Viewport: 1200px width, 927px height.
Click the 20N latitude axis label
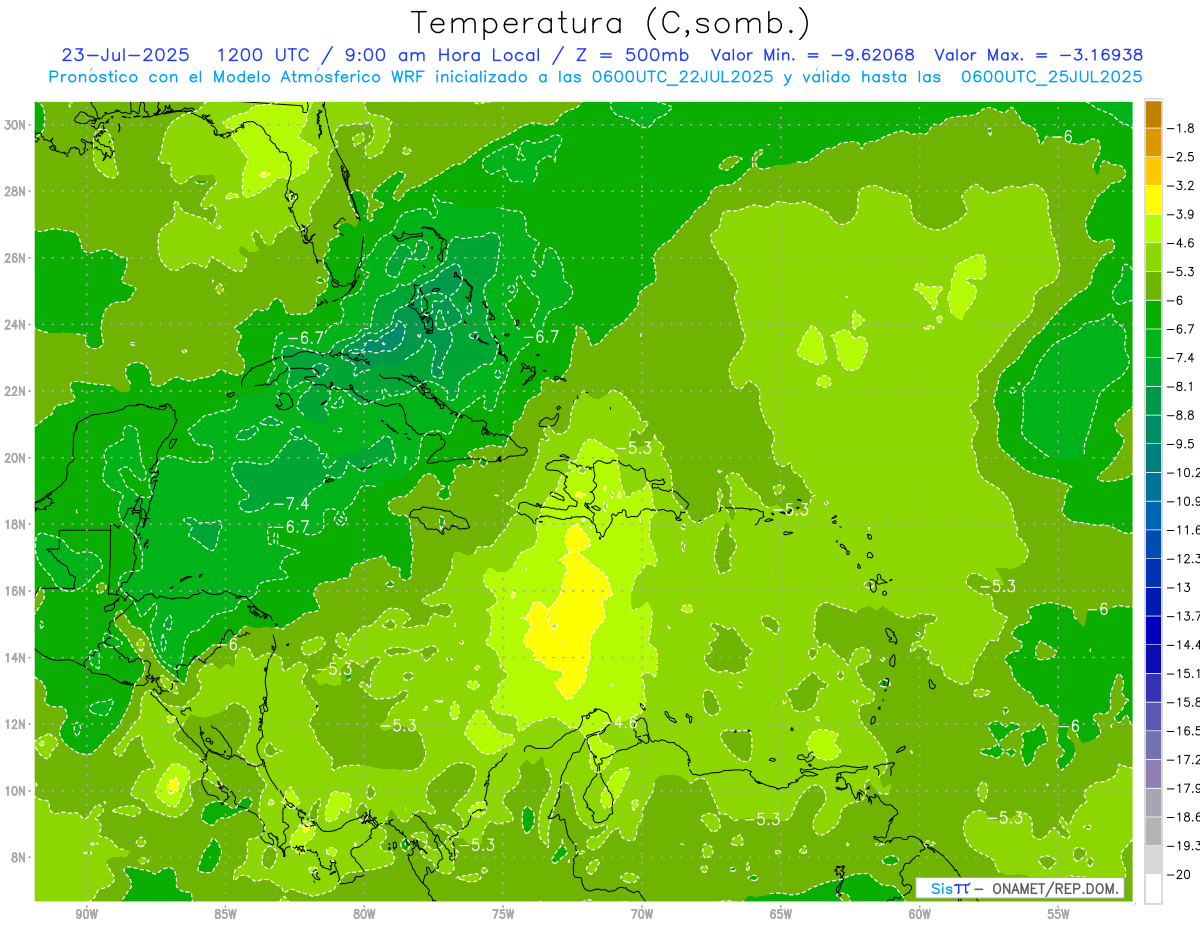16,458
